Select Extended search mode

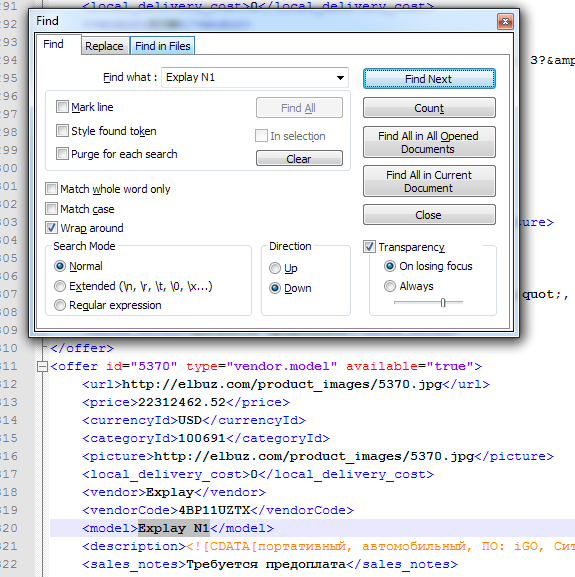(60, 286)
